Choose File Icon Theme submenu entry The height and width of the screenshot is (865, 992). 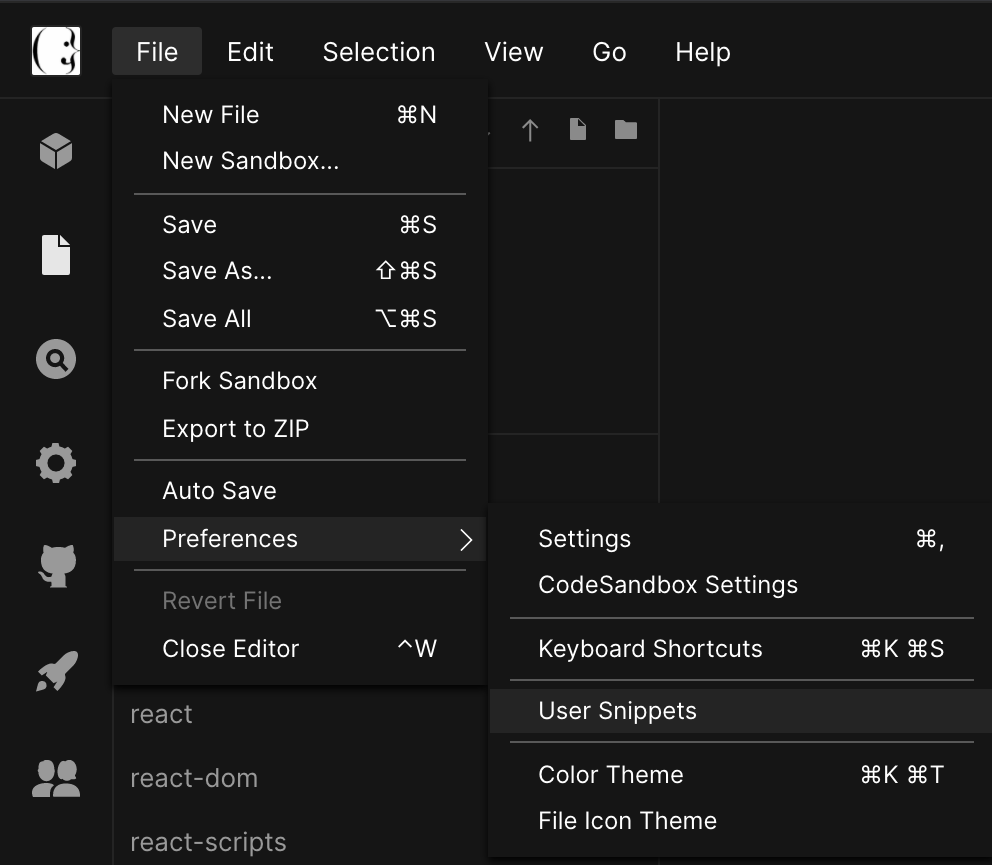[741, 821]
